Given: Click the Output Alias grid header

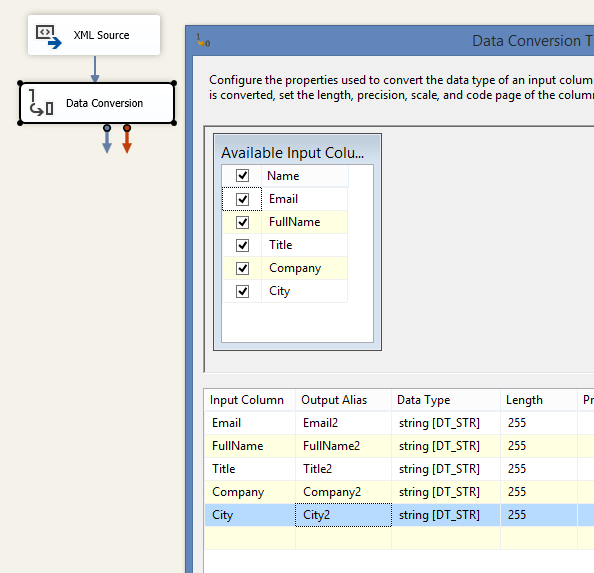Looking at the screenshot, I should point(343,400).
